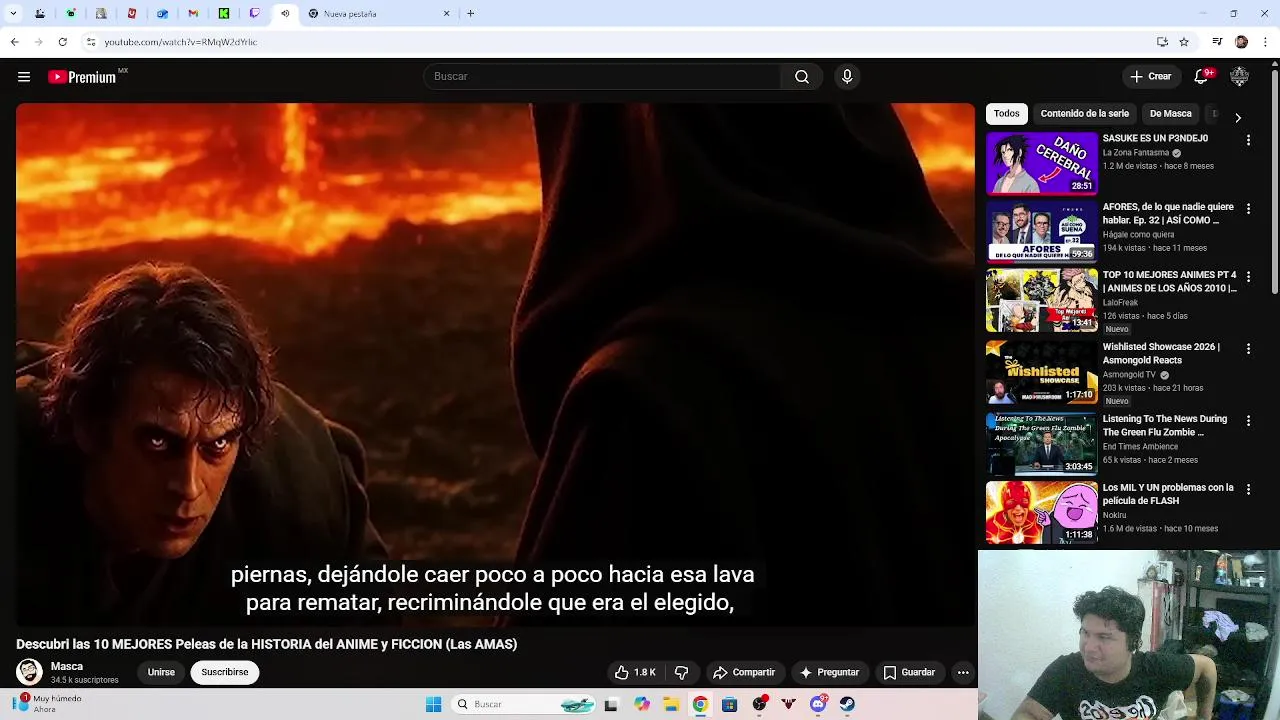Click the YouTube Buscar search field
This screenshot has height=720, width=1280.
click(602, 77)
